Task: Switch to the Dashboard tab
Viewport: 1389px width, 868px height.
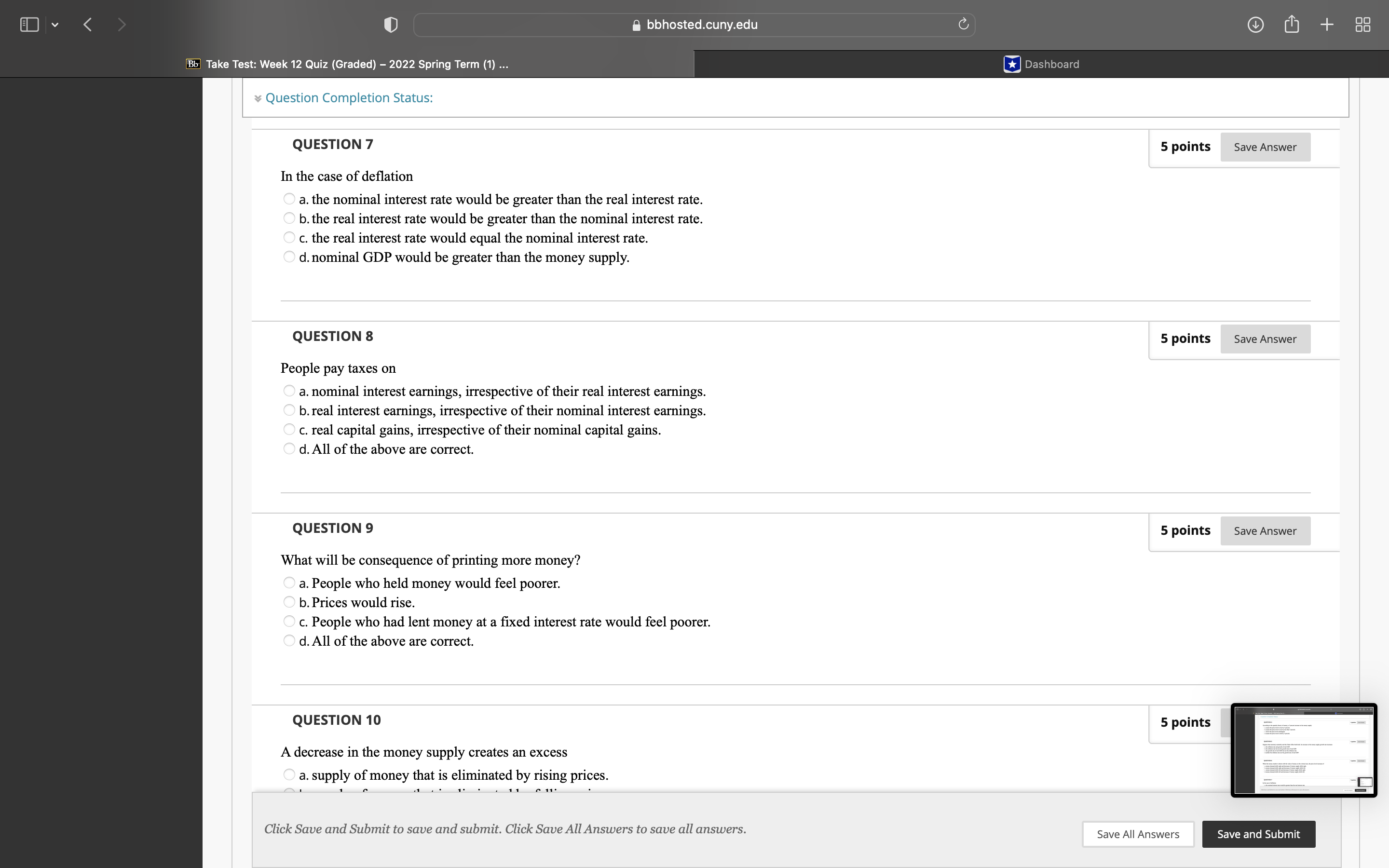Action: [x=1041, y=64]
